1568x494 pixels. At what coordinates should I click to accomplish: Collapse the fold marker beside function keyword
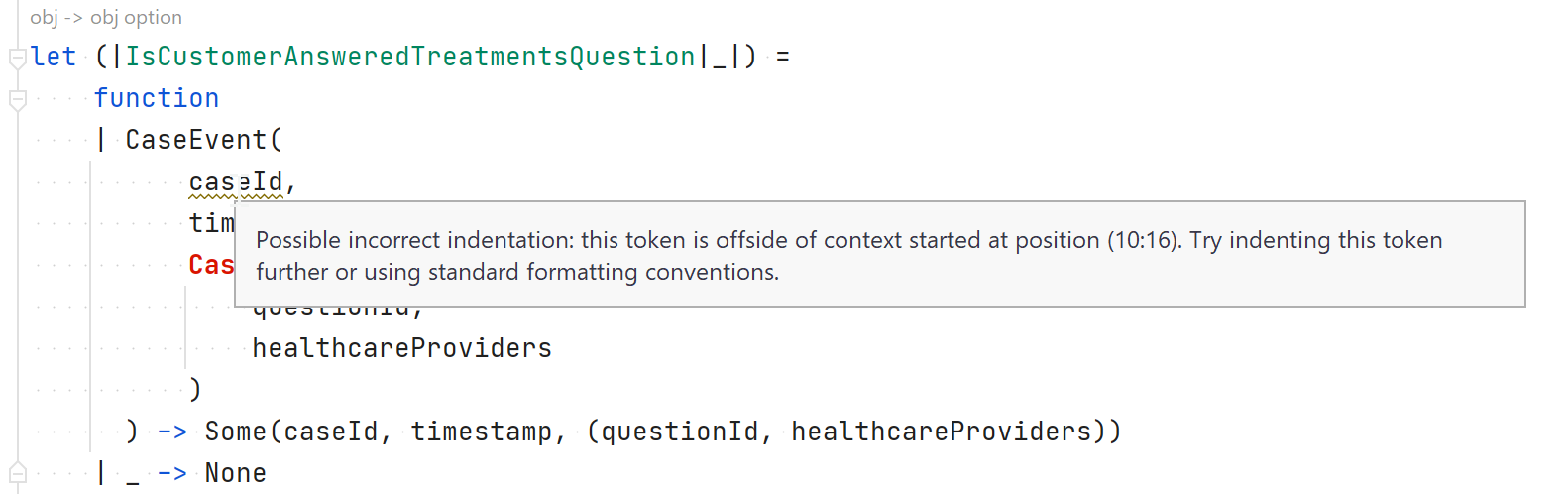[17, 100]
